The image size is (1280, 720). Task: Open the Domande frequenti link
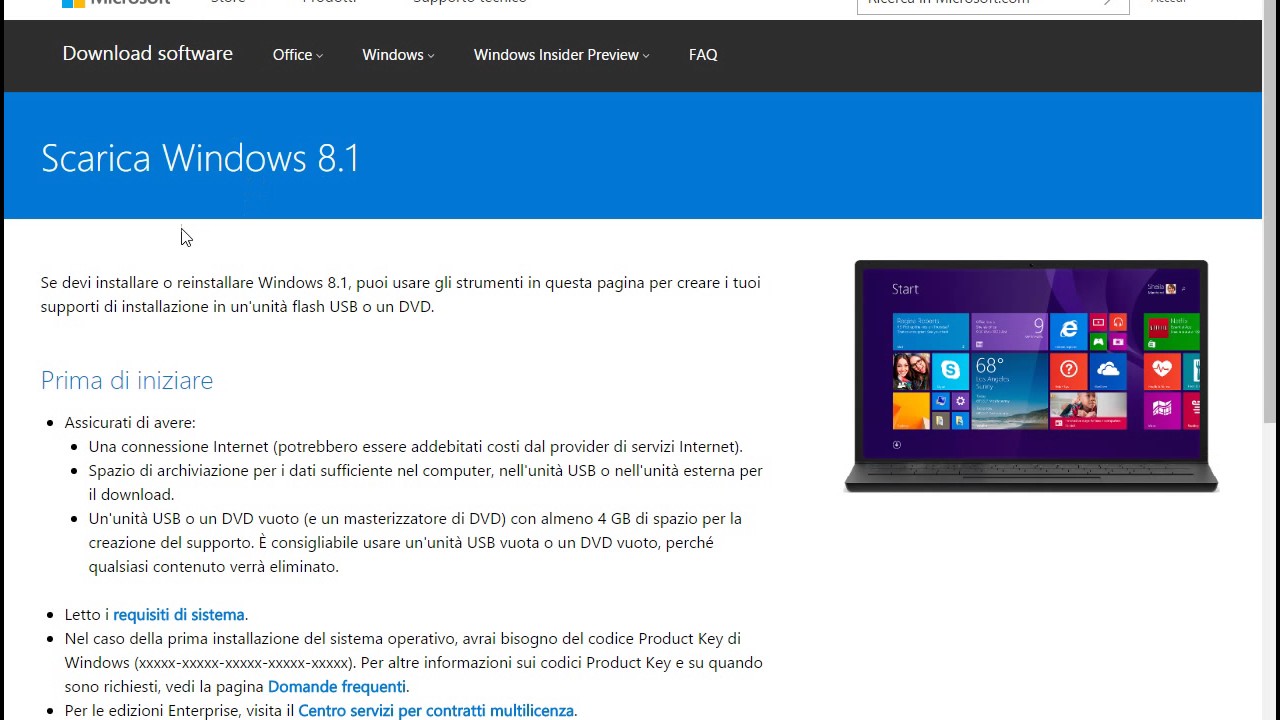coord(337,686)
